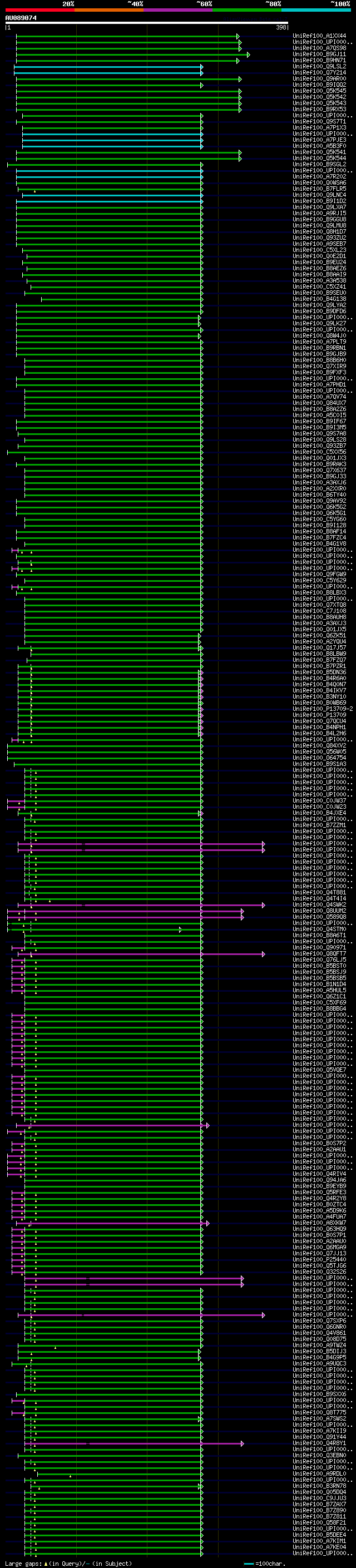The image size is (356, 1568).
Task: Select the UniRef100_A9SEB7 label
Action: [x=319, y=244]
